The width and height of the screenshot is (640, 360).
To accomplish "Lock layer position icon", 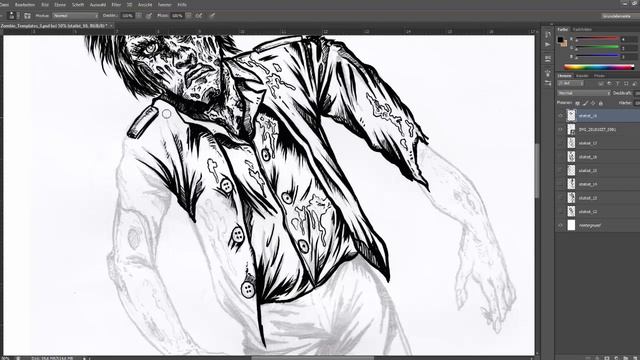I will point(593,103).
